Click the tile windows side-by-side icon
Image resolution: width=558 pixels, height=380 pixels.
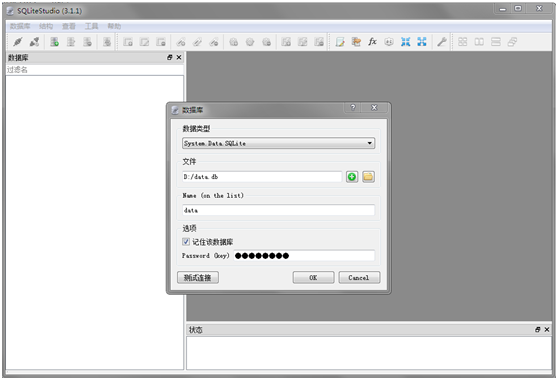pyautogui.click(x=479, y=42)
